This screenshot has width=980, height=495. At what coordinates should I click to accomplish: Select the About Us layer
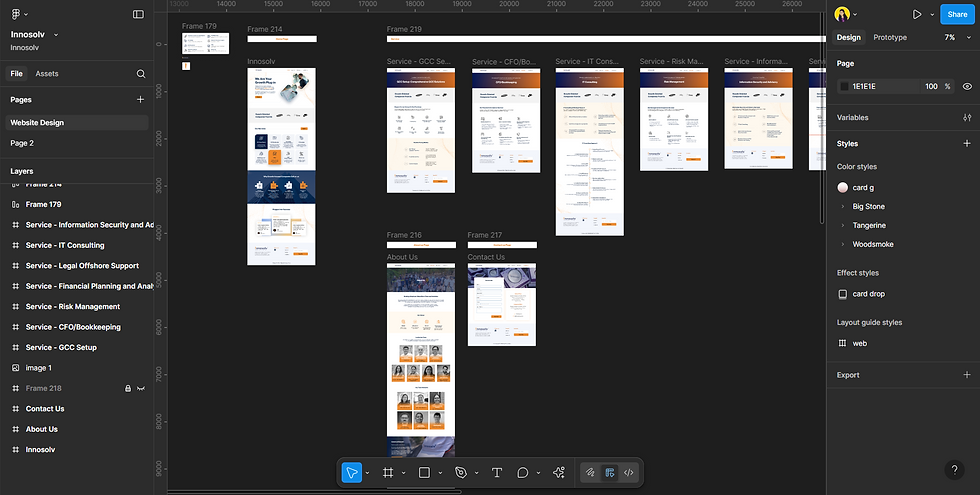[x=41, y=429]
